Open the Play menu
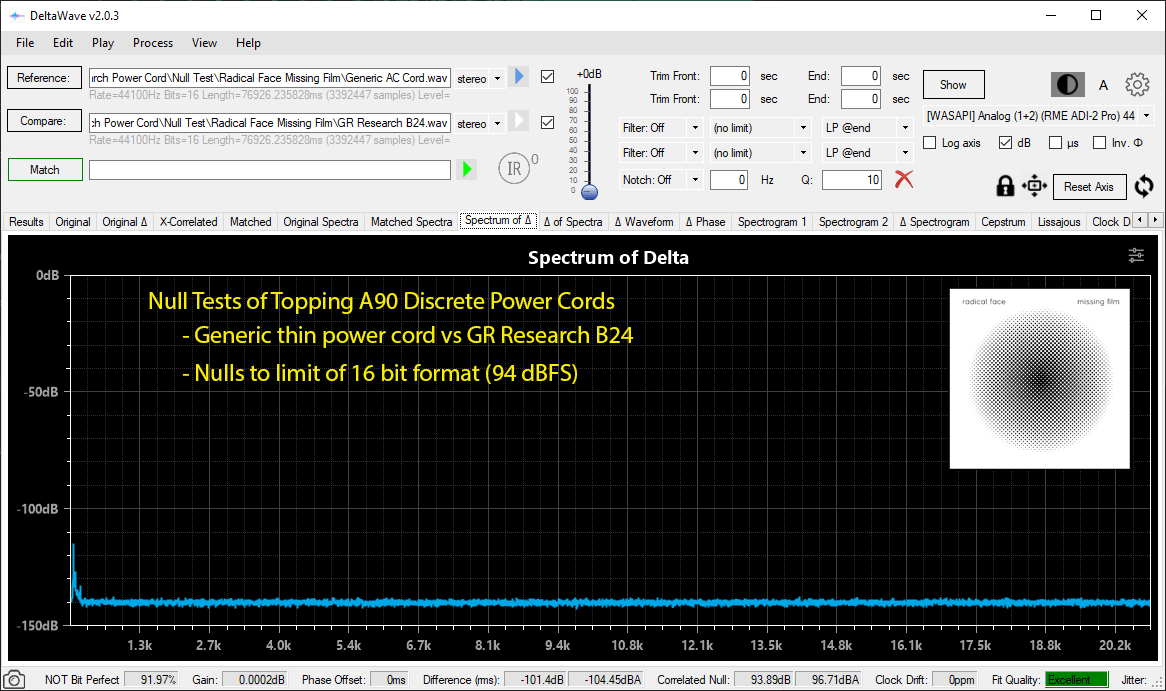 pos(103,43)
